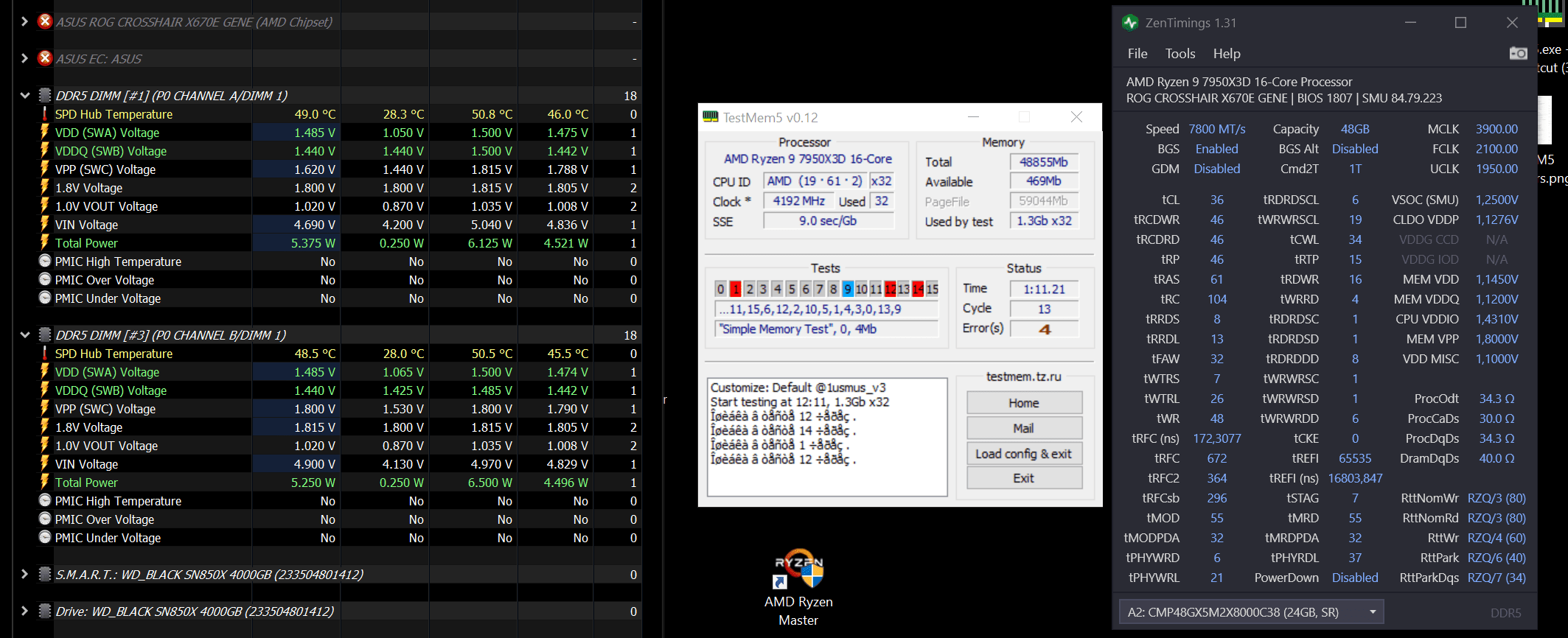
Task: Click the TestMem5 Available memory 469Mb field
Action: pyautogui.click(x=1044, y=181)
